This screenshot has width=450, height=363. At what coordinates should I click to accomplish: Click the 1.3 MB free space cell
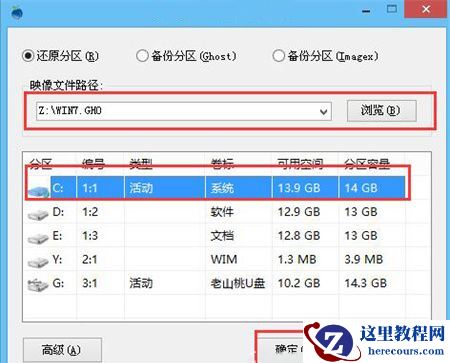tap(297, 259)
